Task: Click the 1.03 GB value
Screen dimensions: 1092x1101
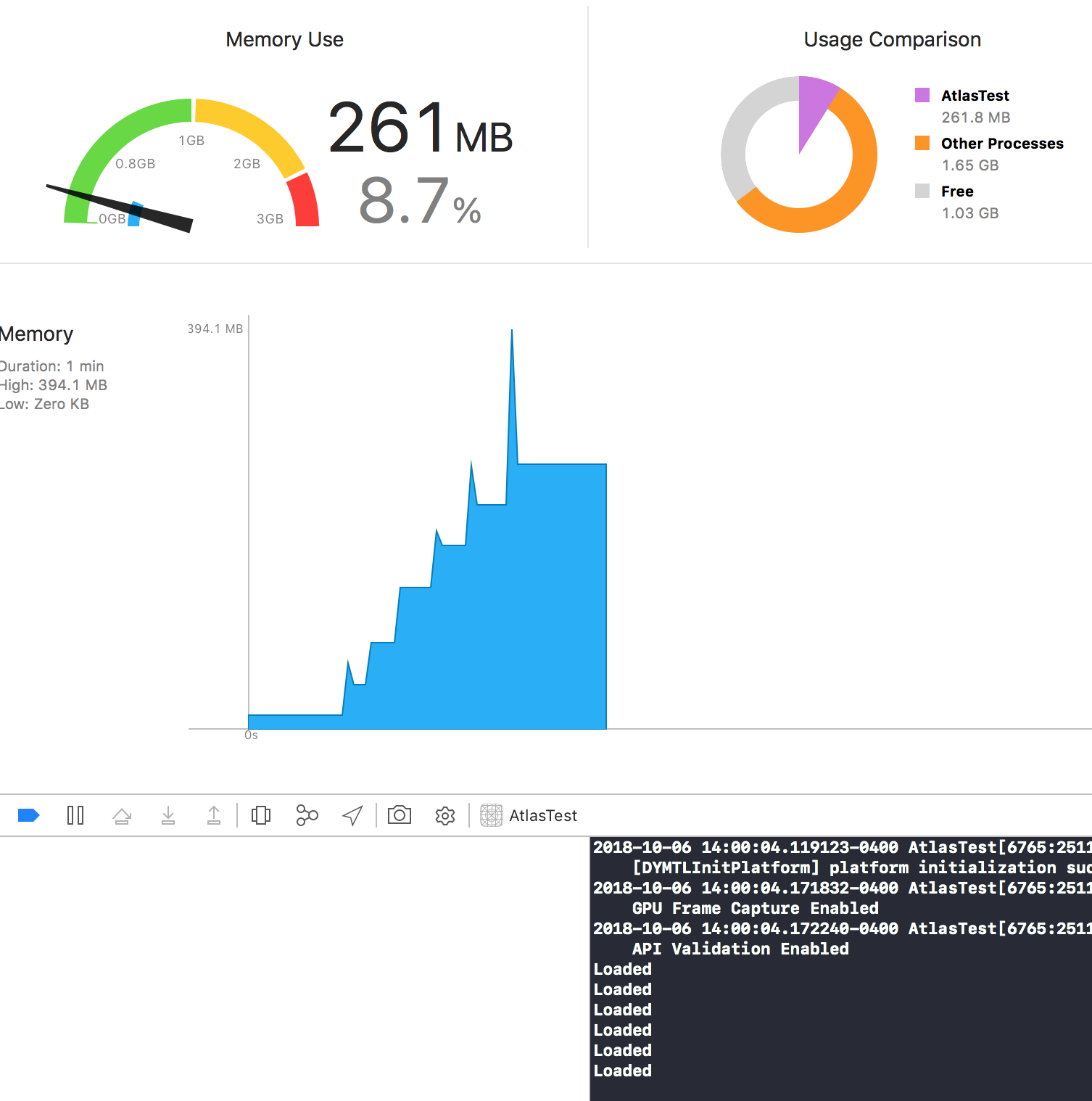Action: pyautogui.click(x=970, y=213)
